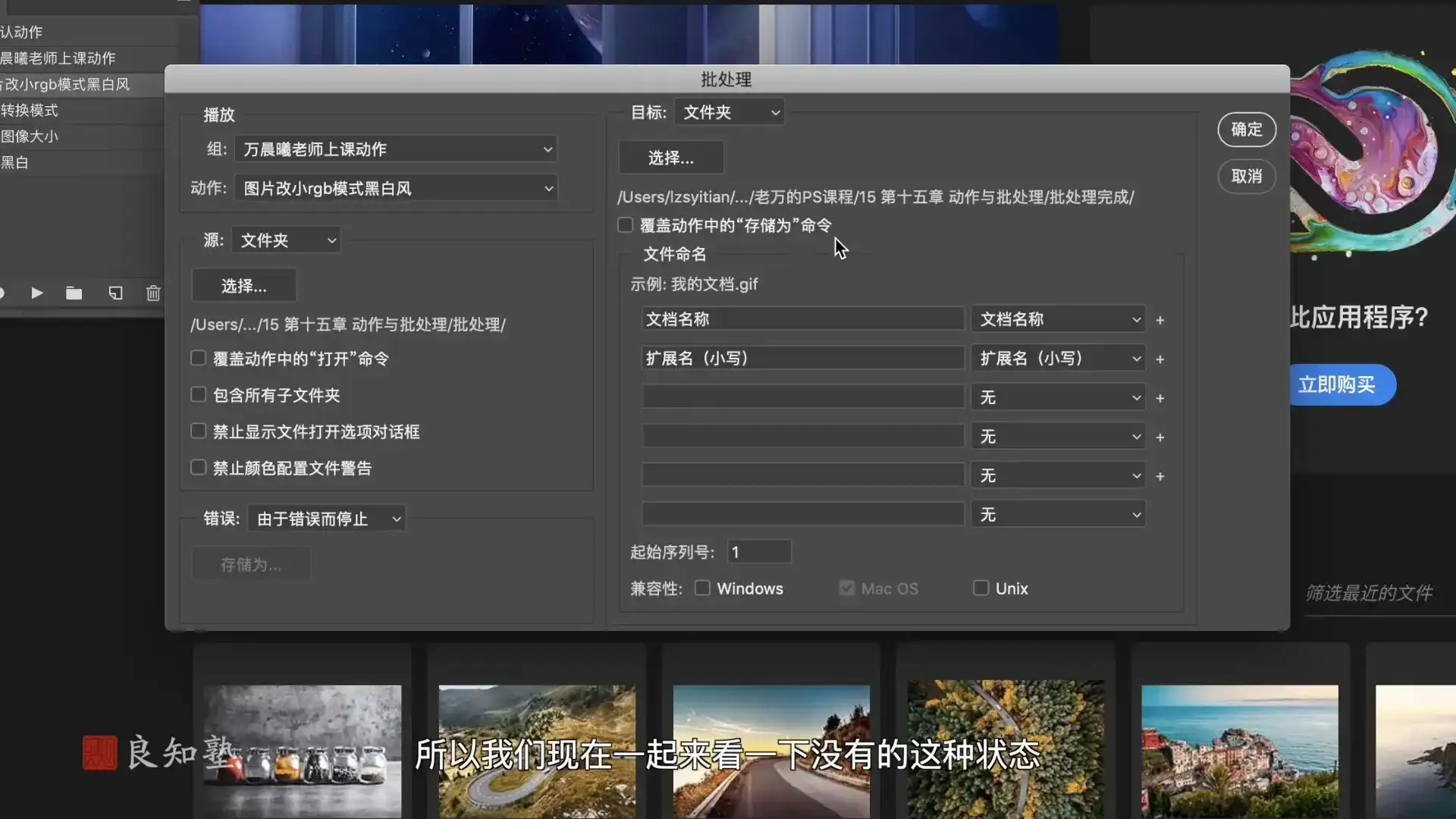Viewport: 1456px width, 819px height.
Task: Open the 错误 handling dropdown
Action: click(x=326, y=519)
